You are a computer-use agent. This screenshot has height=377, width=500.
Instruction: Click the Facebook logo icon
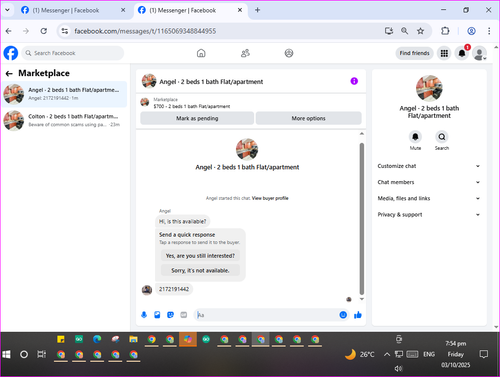(11, 53)
